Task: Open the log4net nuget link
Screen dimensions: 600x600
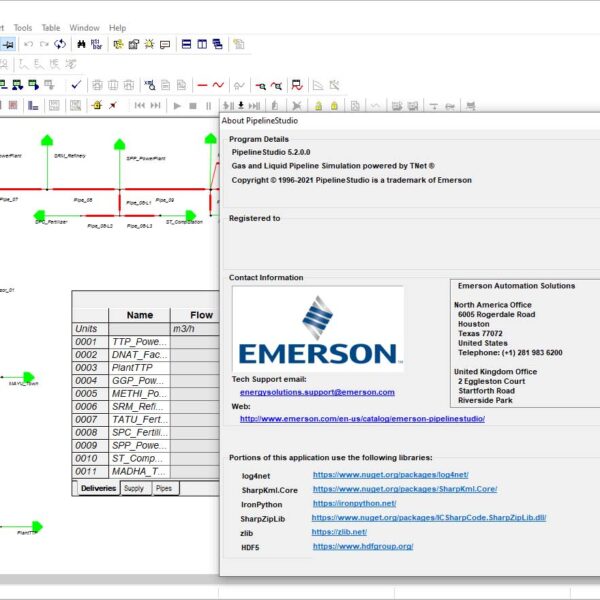Action: coord(391,474)
